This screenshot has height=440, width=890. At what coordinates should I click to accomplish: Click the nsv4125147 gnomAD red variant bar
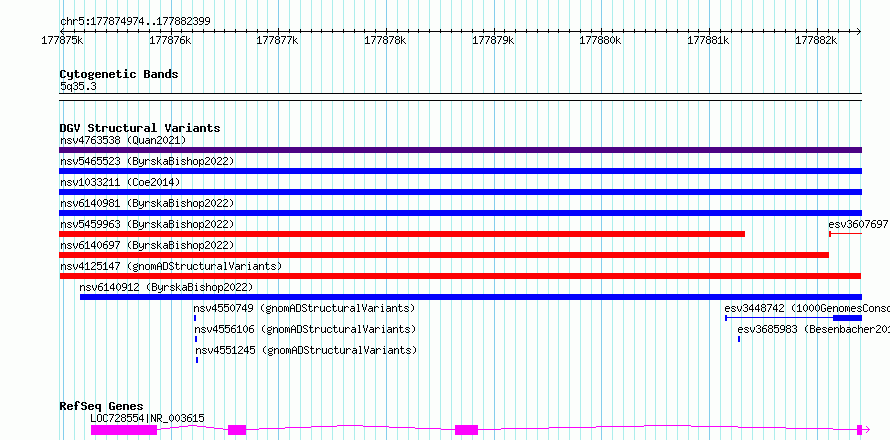coord(460,276)
